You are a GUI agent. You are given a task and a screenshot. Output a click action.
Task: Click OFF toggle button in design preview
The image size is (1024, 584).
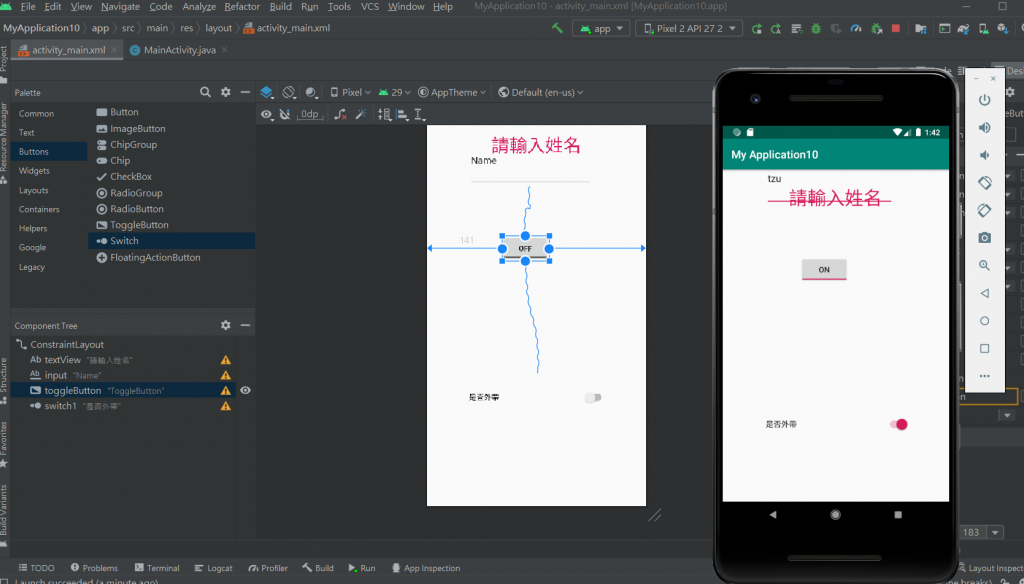point(525,248)
